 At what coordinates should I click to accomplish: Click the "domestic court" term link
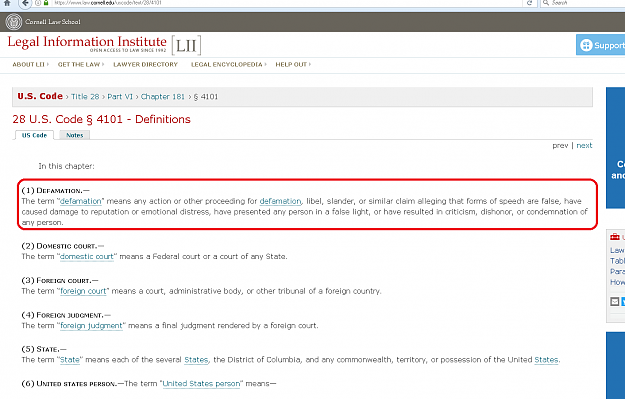86,257
